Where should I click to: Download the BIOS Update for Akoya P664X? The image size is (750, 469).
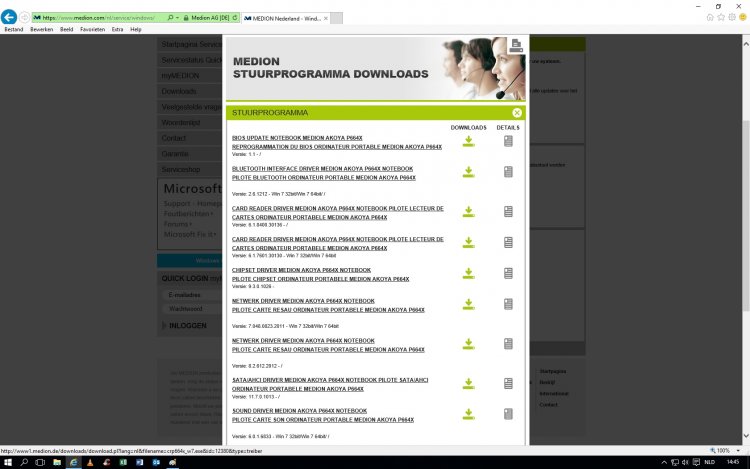click(x=468, y=141)
